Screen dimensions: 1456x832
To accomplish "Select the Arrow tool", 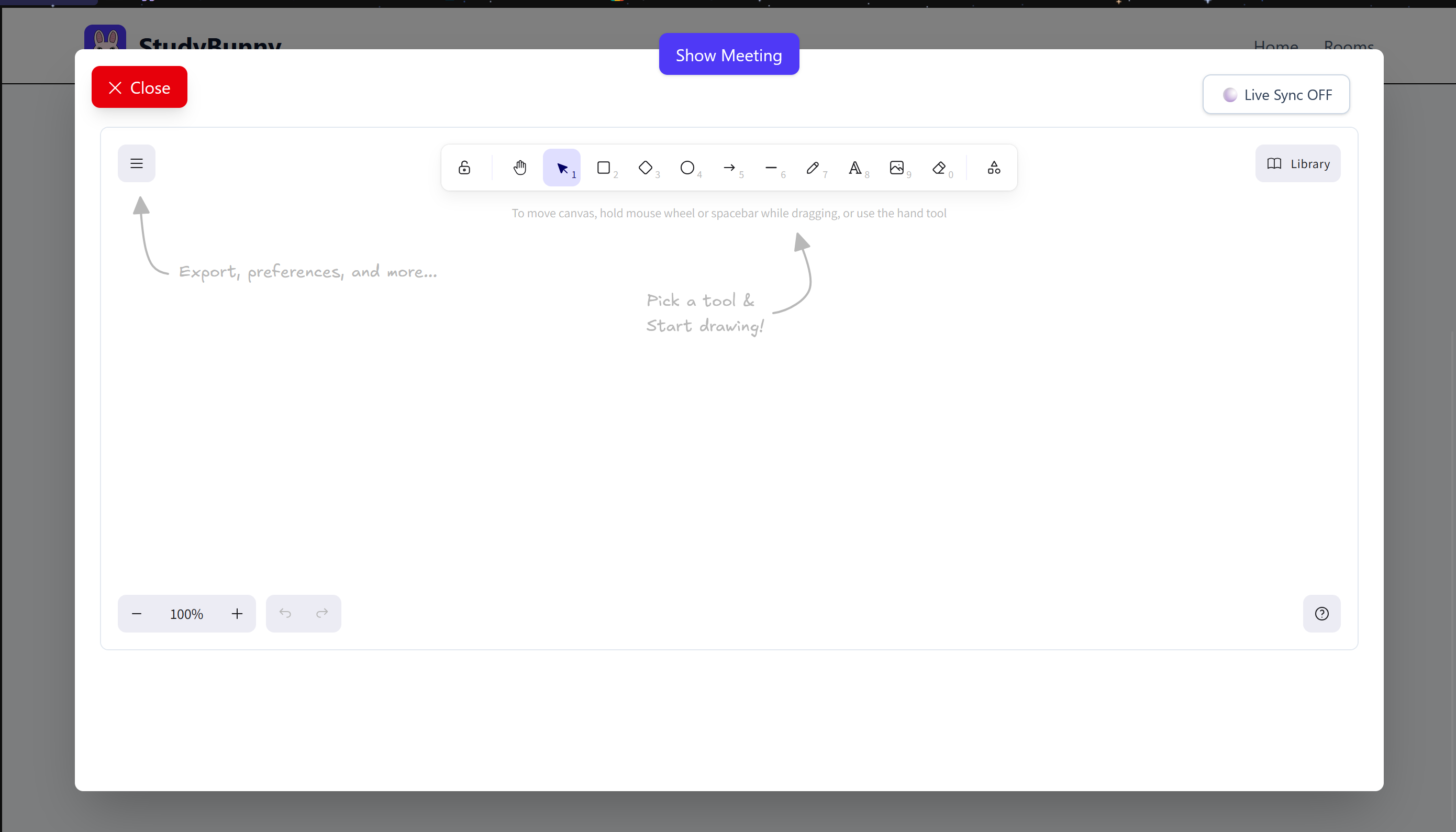I will coord(729,168).
